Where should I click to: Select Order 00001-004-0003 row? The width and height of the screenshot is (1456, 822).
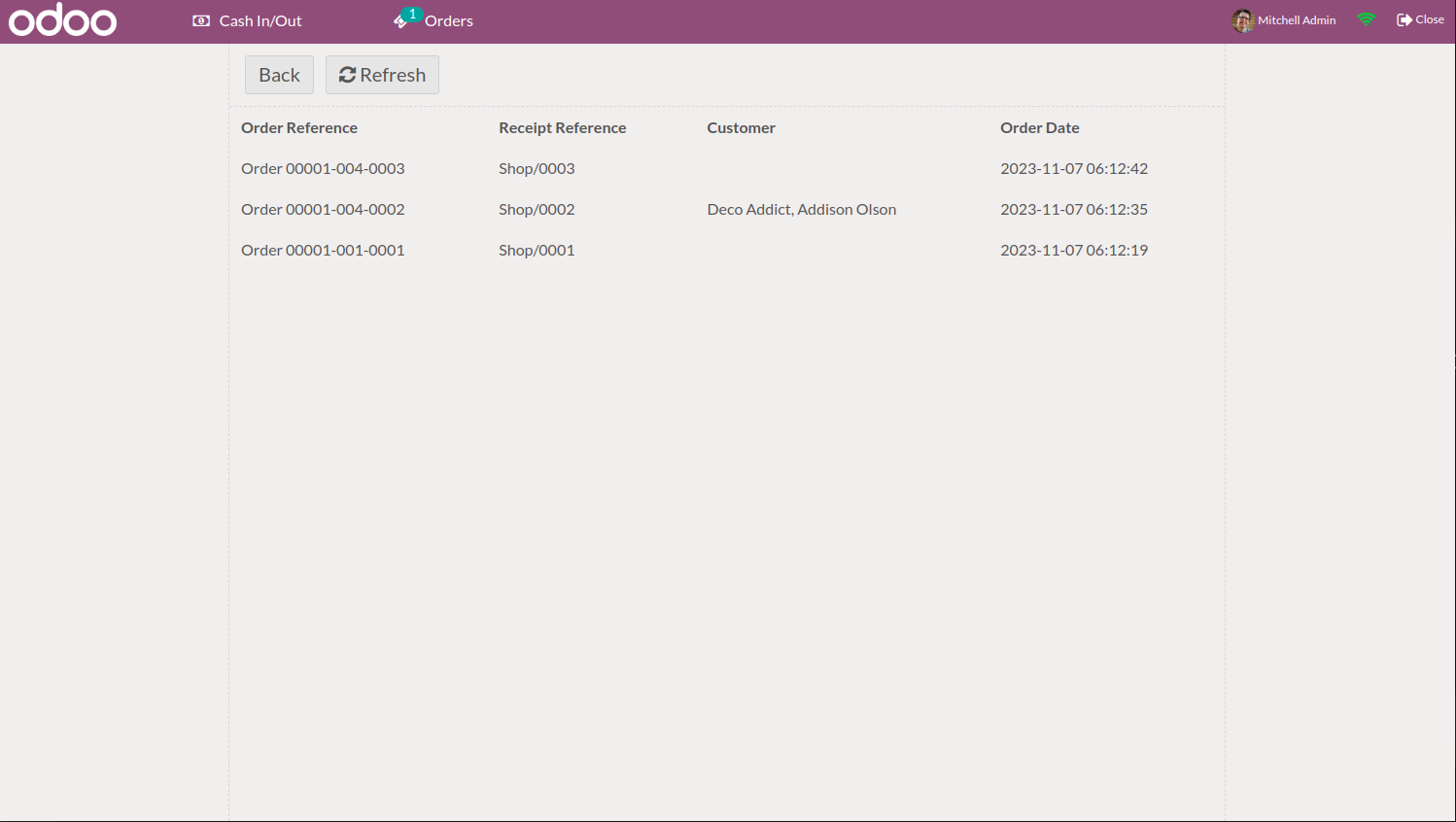coord(727,168)
